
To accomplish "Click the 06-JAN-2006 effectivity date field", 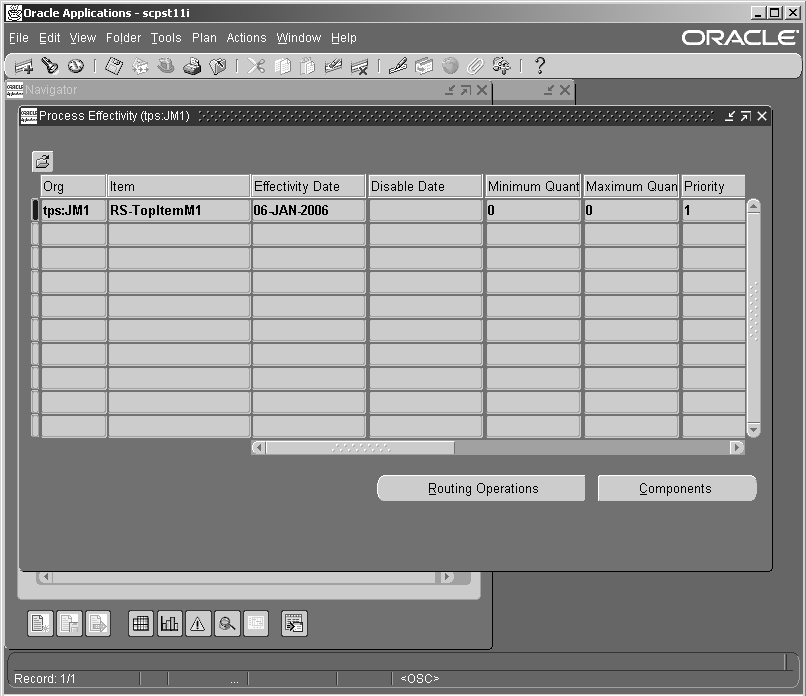I will pyautogui.click(x=308, y=210).
